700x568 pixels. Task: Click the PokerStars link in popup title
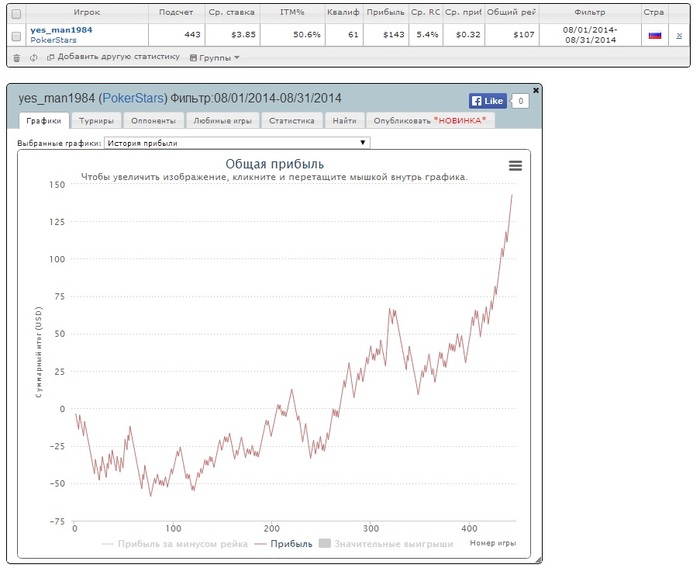133,98
